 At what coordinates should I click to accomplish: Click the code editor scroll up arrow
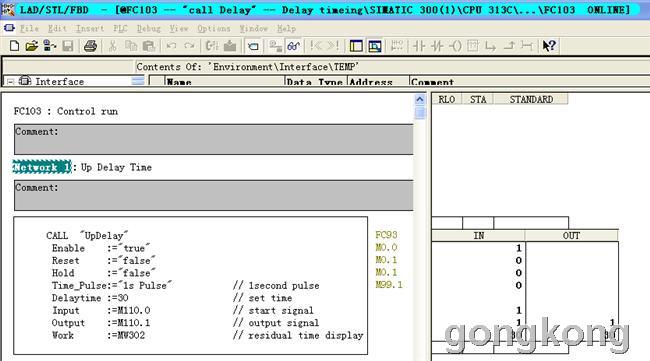420,99
